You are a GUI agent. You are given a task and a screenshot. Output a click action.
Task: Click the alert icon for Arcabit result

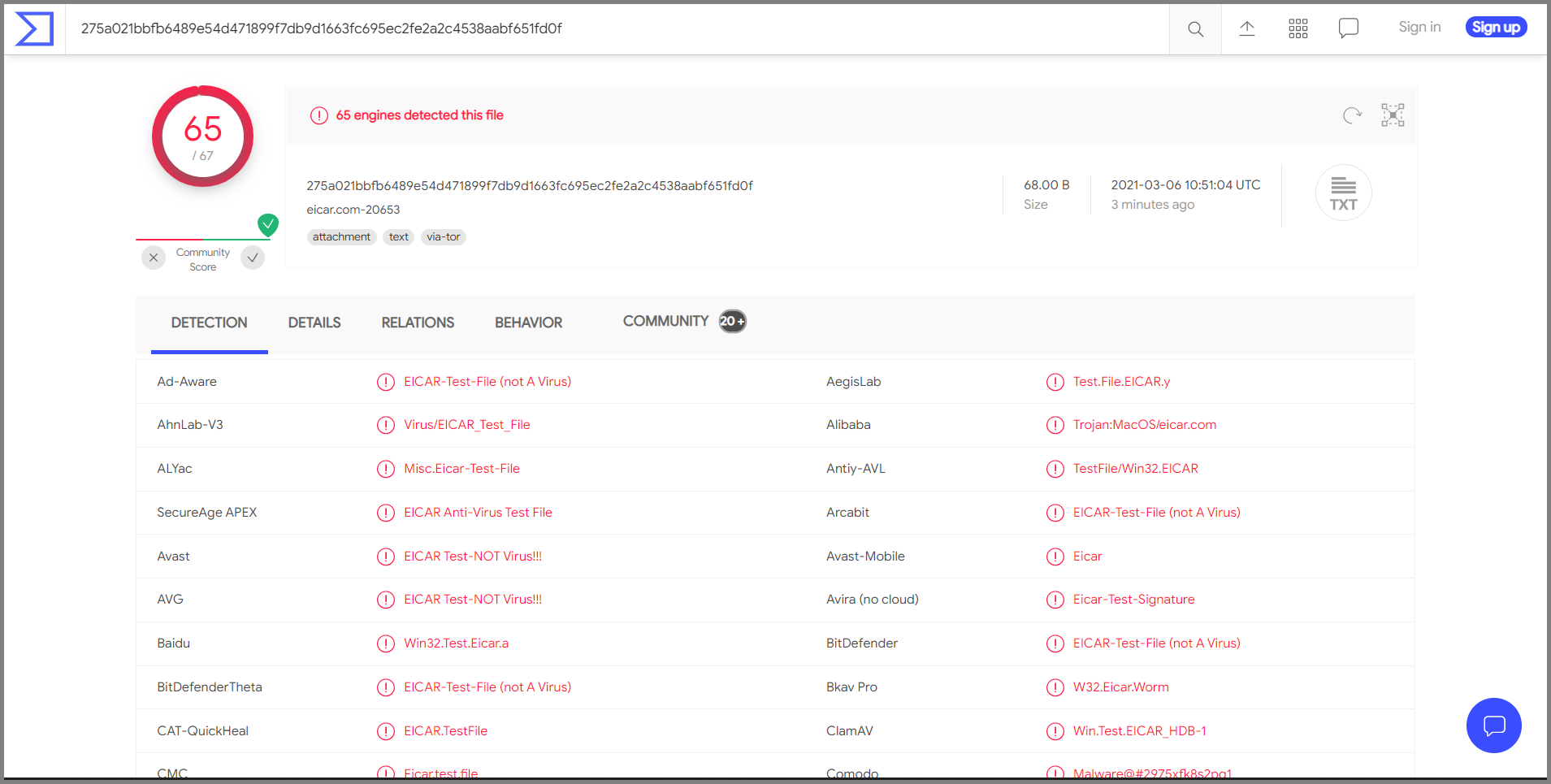[1055, 513]
